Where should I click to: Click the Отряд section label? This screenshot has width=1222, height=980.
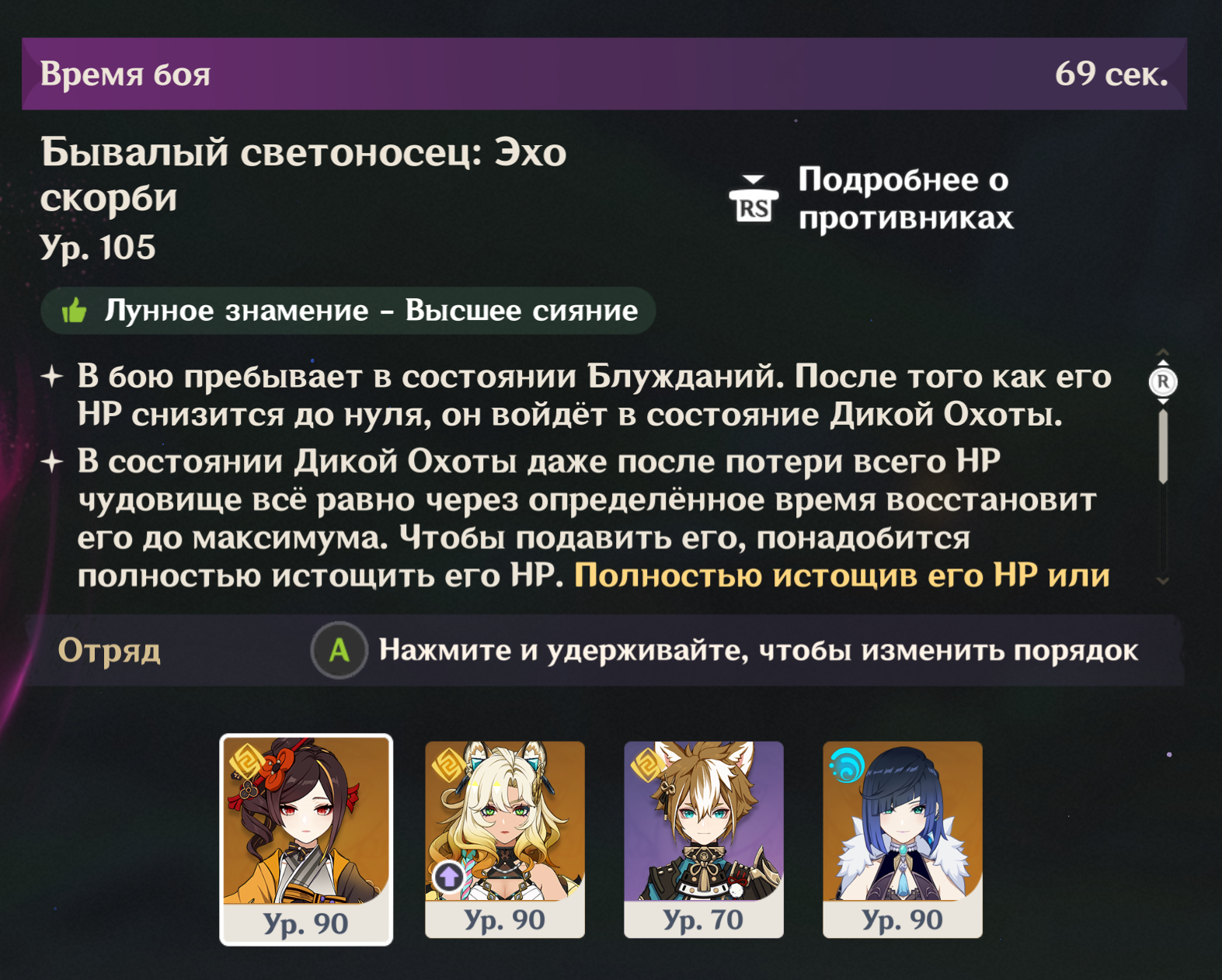(x=110, y=650)
